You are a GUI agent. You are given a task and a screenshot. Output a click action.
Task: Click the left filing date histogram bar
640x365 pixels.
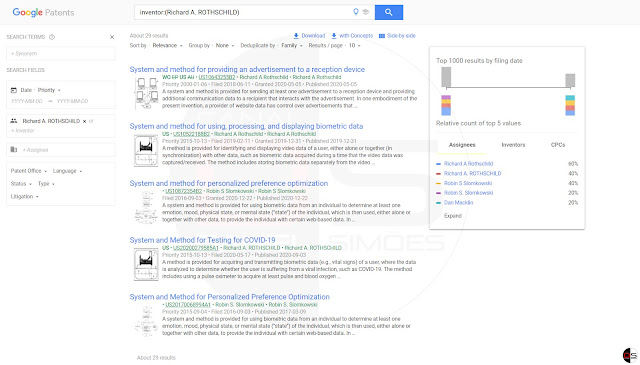tap(446, 77)
